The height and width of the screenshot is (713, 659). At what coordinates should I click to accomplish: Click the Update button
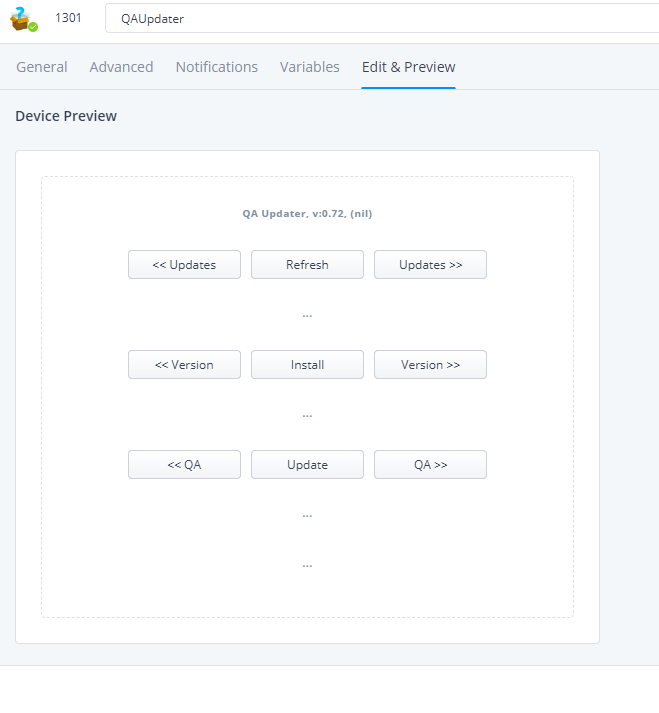point(307,465)
